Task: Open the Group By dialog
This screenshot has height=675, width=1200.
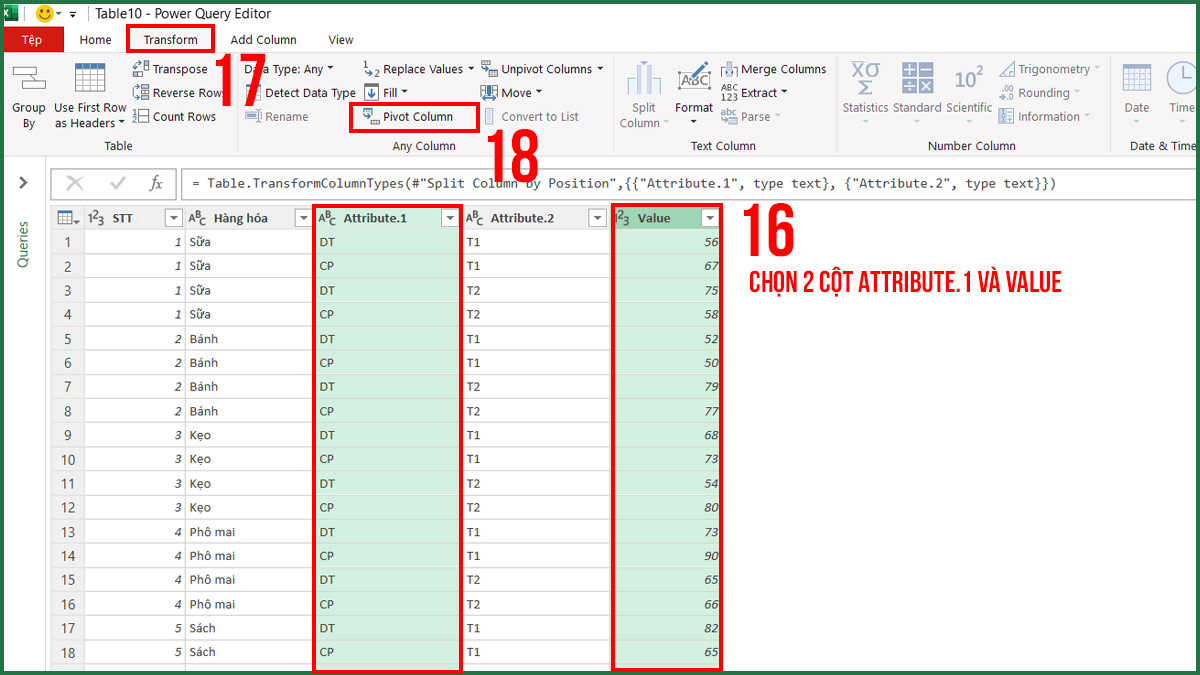Action: [x=28, y=95]
